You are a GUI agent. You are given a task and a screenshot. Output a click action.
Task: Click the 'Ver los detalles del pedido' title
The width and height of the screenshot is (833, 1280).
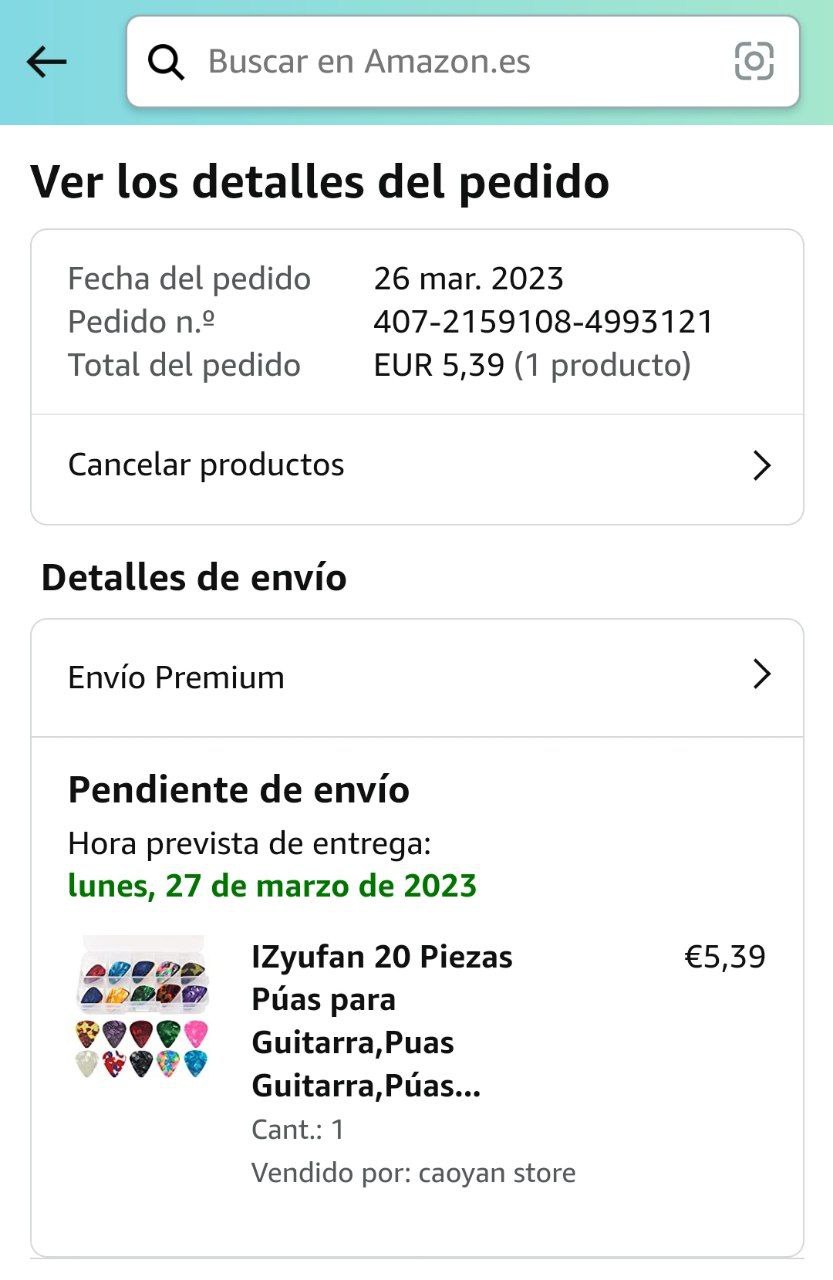tap(320, 181)
